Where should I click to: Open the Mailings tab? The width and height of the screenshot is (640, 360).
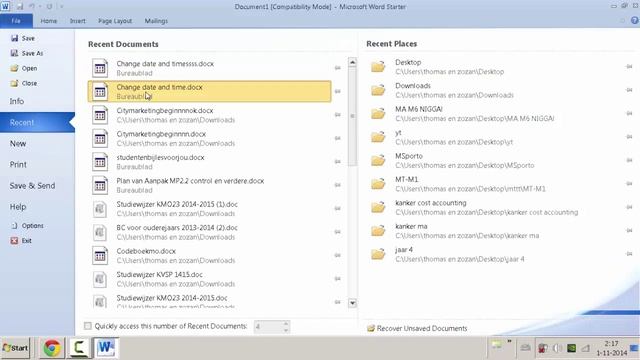pyautogui.click(x=156, y=21)
